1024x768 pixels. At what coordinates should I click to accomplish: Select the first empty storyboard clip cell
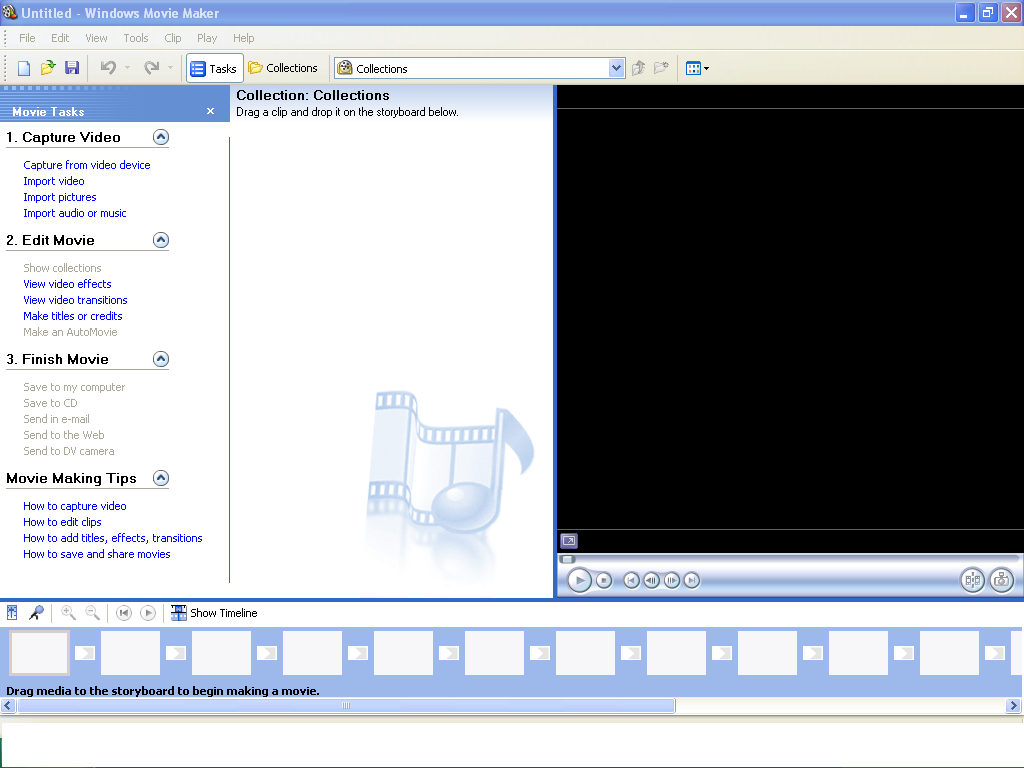pos(39,652)
